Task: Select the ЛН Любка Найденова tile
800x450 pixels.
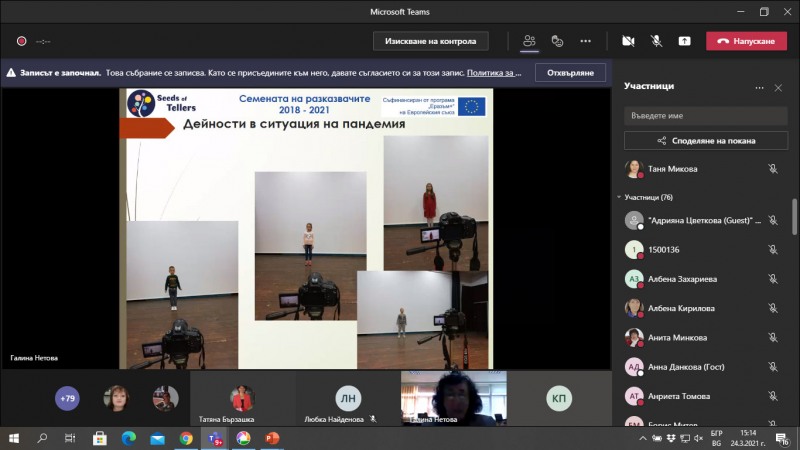Action: point(348,398)
